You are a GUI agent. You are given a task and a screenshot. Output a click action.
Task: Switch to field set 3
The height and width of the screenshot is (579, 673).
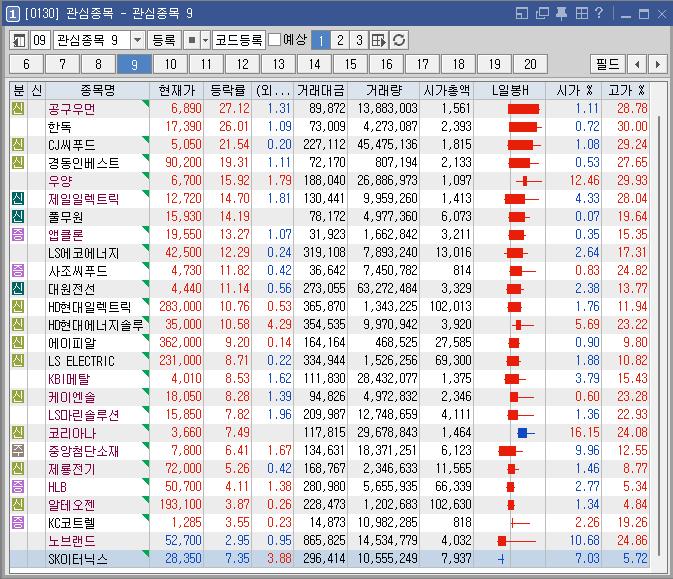point(359,40)
